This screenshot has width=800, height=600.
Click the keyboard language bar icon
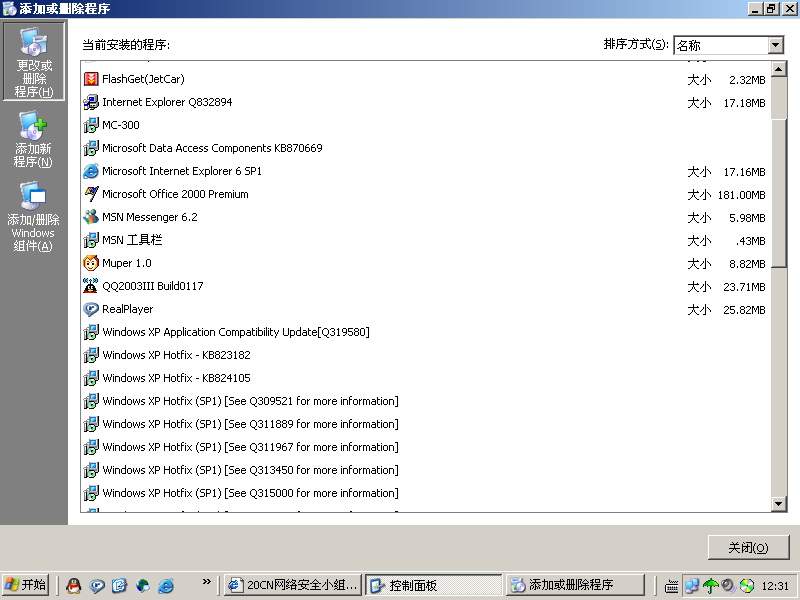[x=671, y=587]
